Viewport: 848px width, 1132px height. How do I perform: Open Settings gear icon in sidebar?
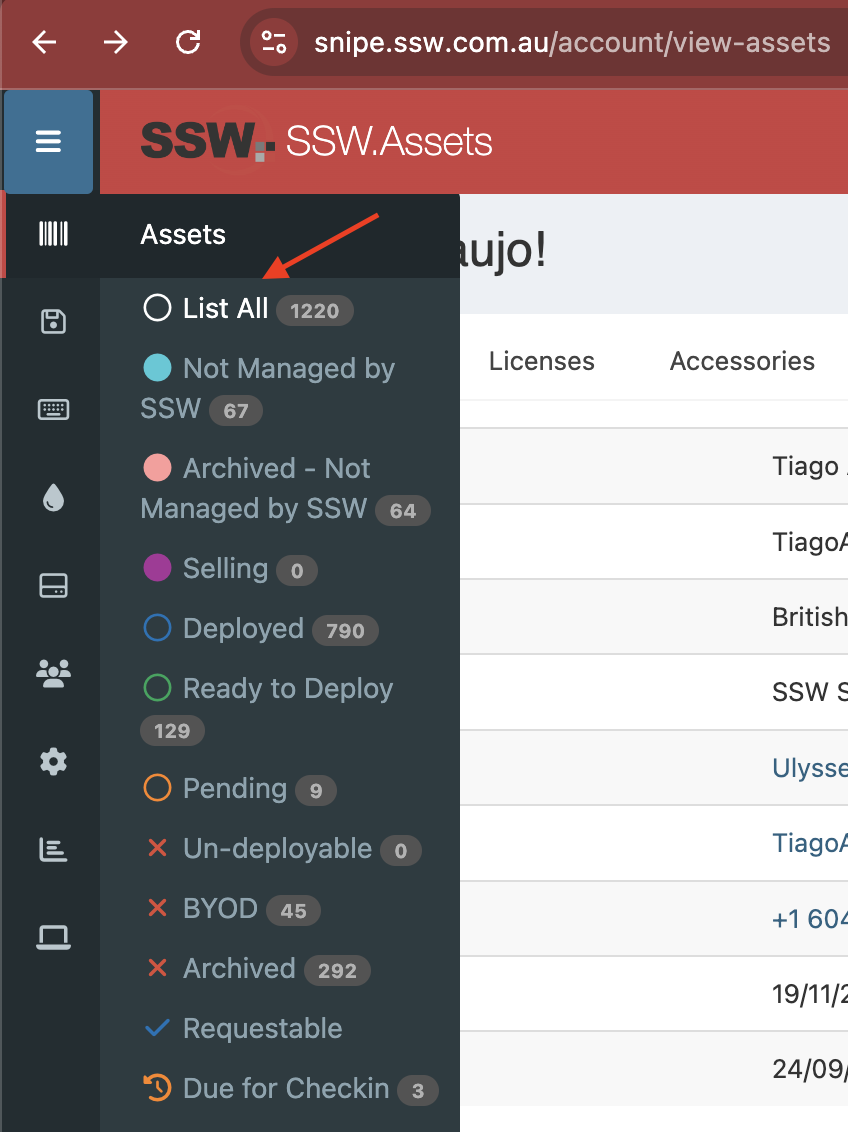(x=53, y=762)
